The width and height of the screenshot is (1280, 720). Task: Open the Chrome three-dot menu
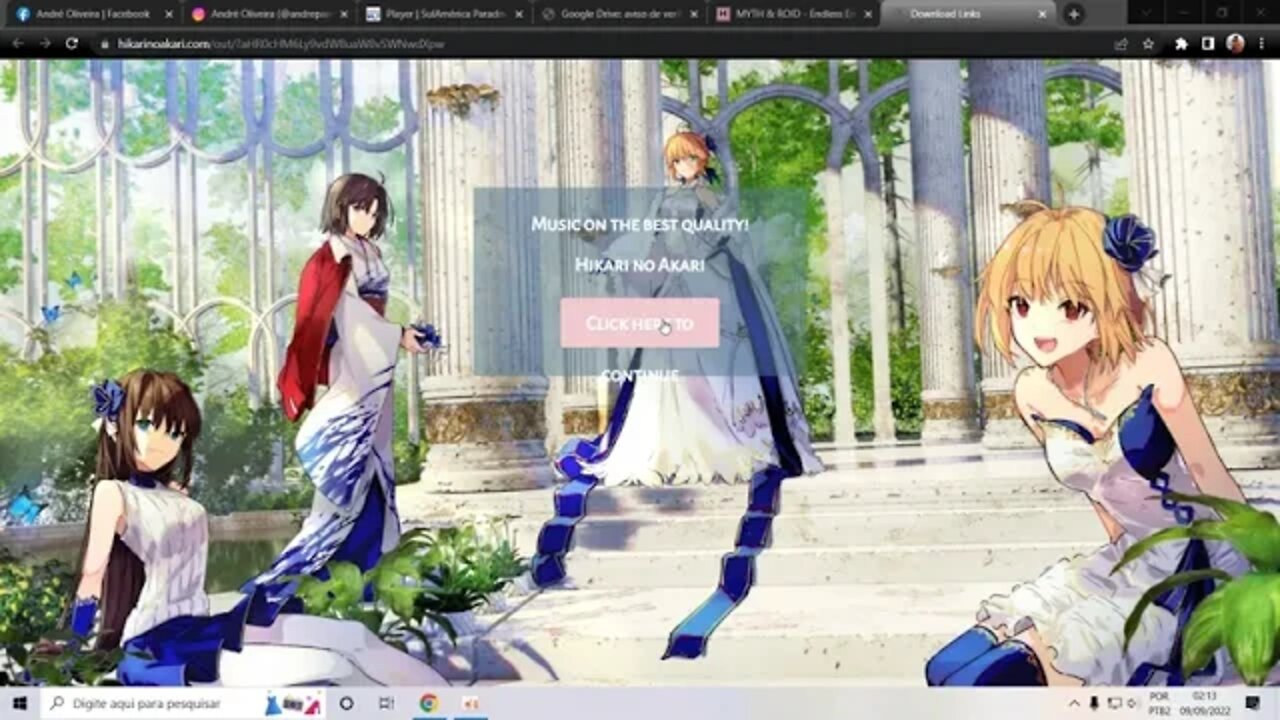(x=1262, y=44)
